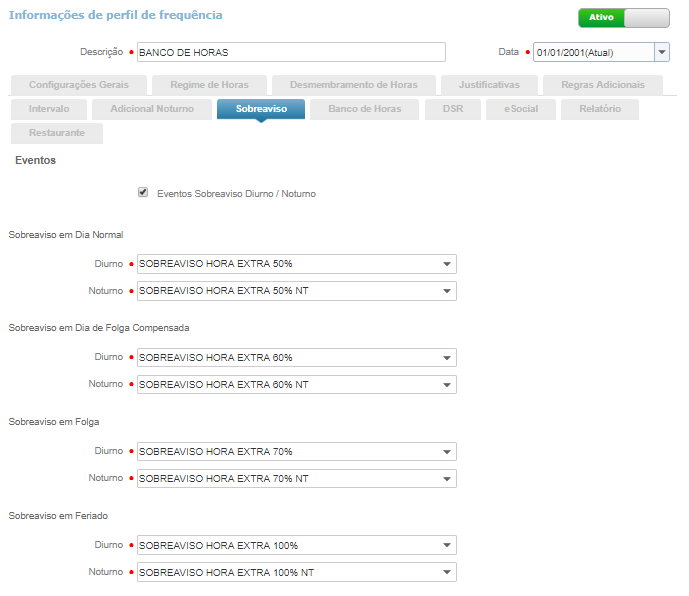Select the Banco de Horas tab

click(364, 108)
